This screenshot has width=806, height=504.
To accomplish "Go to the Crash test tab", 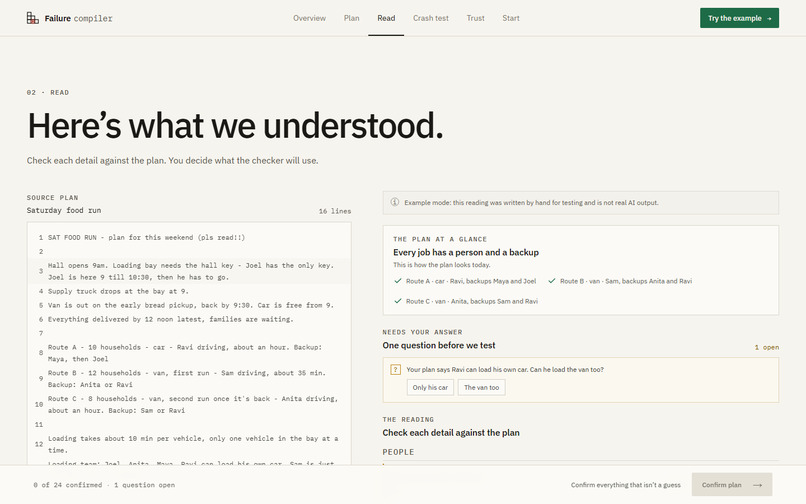I will pos(431,18).
